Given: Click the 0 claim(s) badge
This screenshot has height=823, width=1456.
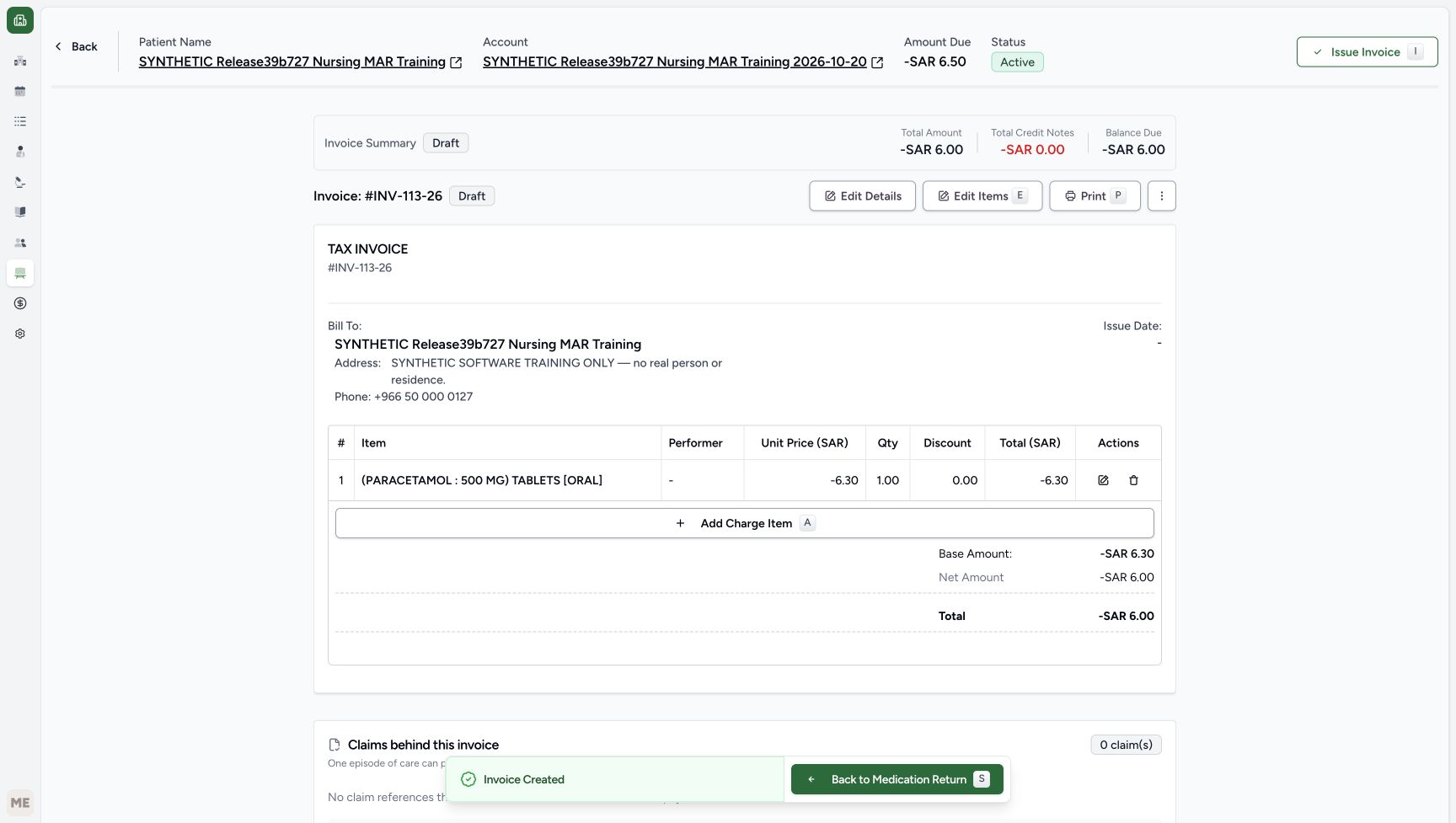Looking at the screenshot, I should point(1126,745).
